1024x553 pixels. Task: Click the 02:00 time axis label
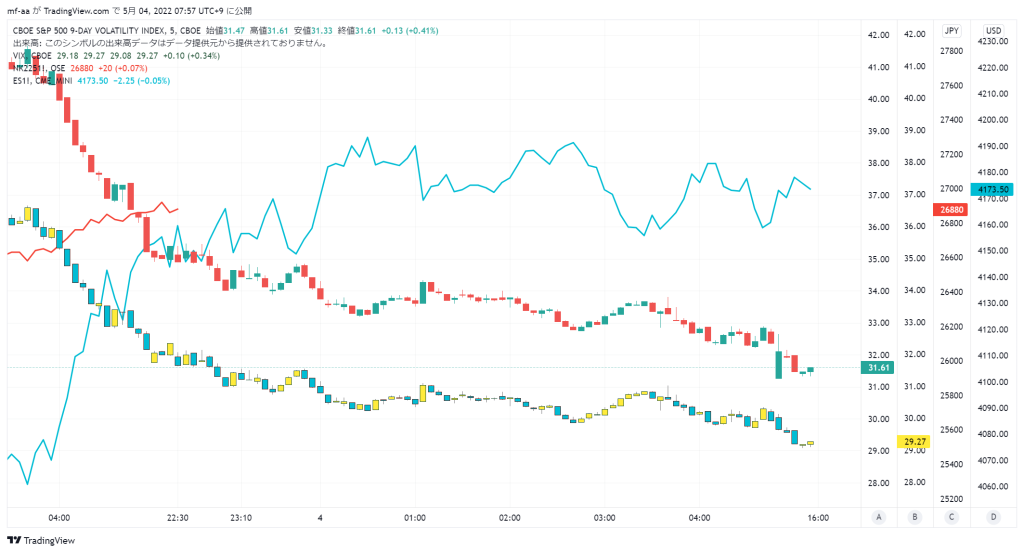click(509, 518)
